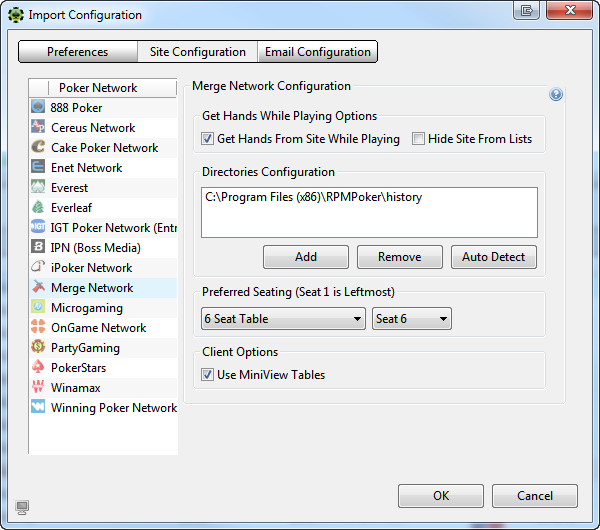Click the Merge Network icon
600x530 pixels.
pyautogui.click(x=38, y=287)
